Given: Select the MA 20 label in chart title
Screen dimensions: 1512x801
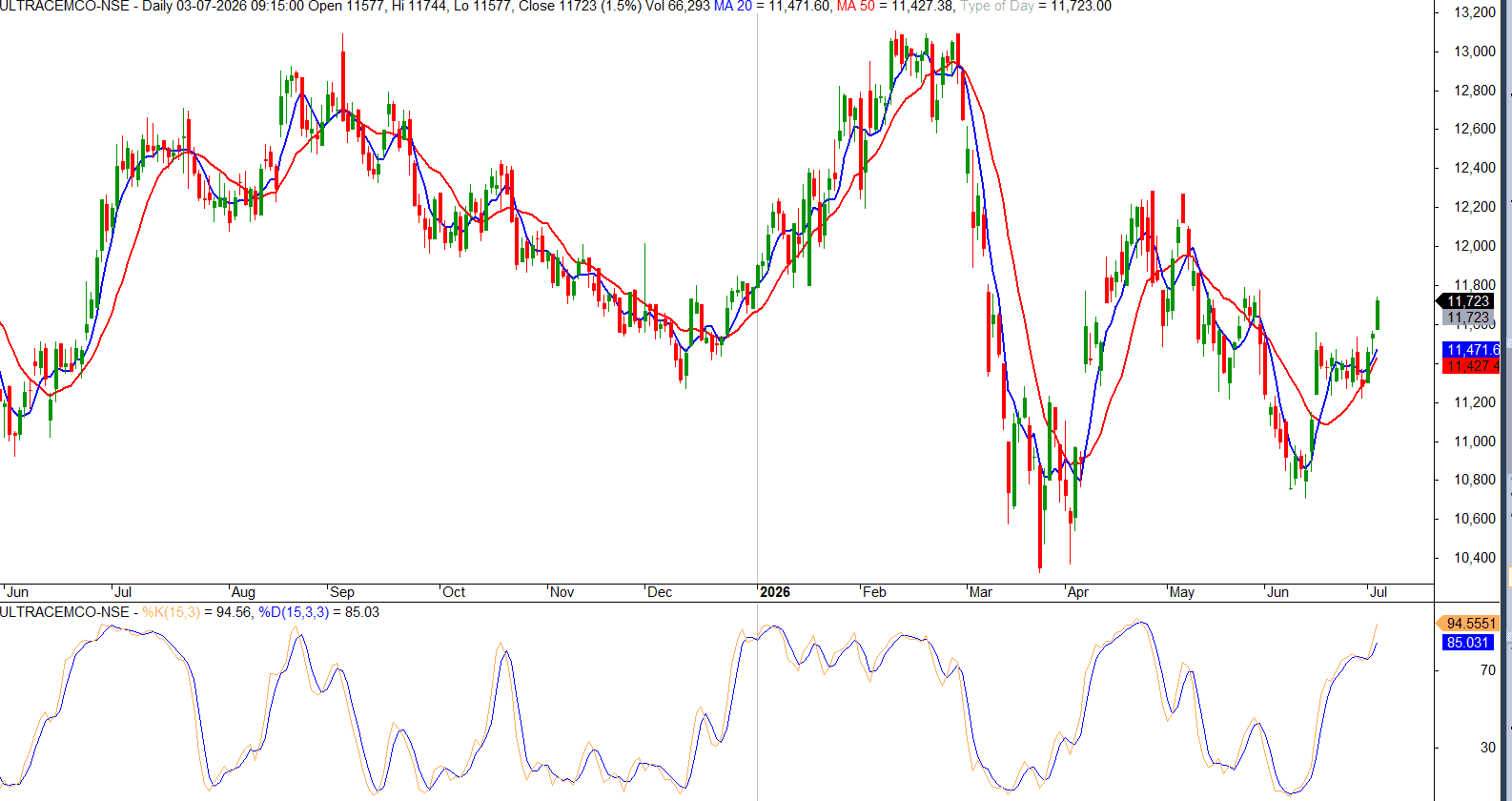Looking at the screenshot, I should (733, 6).
